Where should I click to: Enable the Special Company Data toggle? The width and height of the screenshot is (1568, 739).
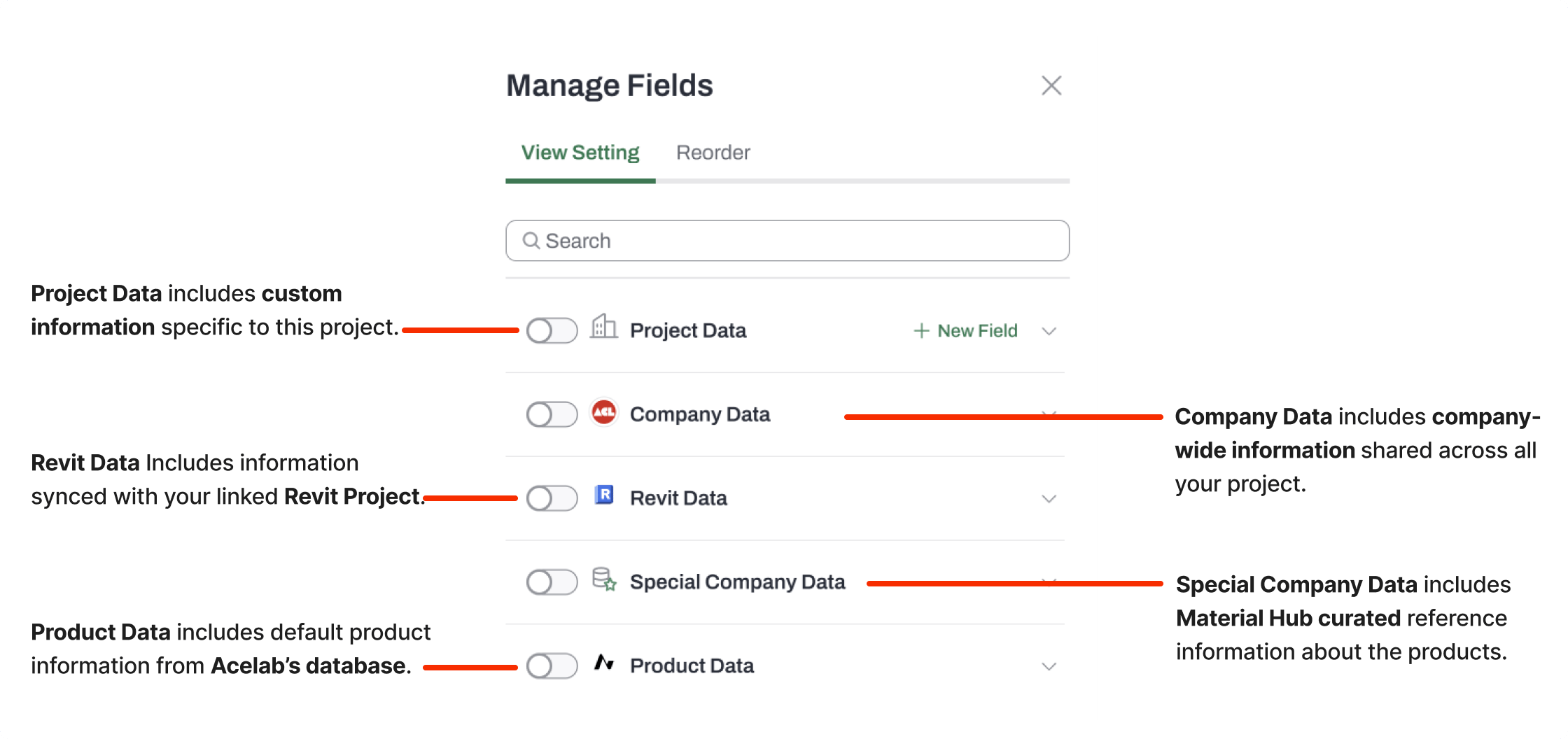coord(552,582)
